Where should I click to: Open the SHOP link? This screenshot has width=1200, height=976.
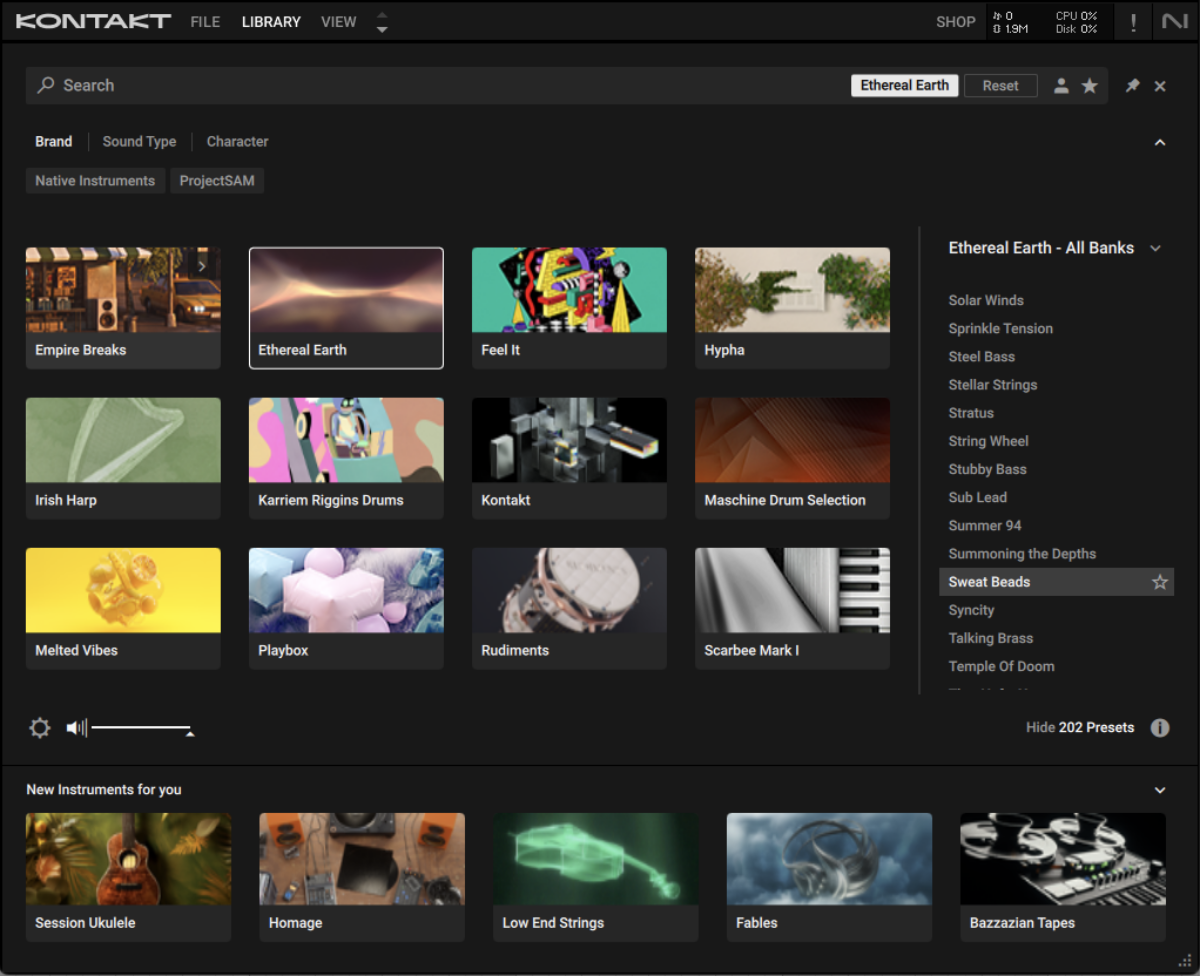[x=956, y=22]
